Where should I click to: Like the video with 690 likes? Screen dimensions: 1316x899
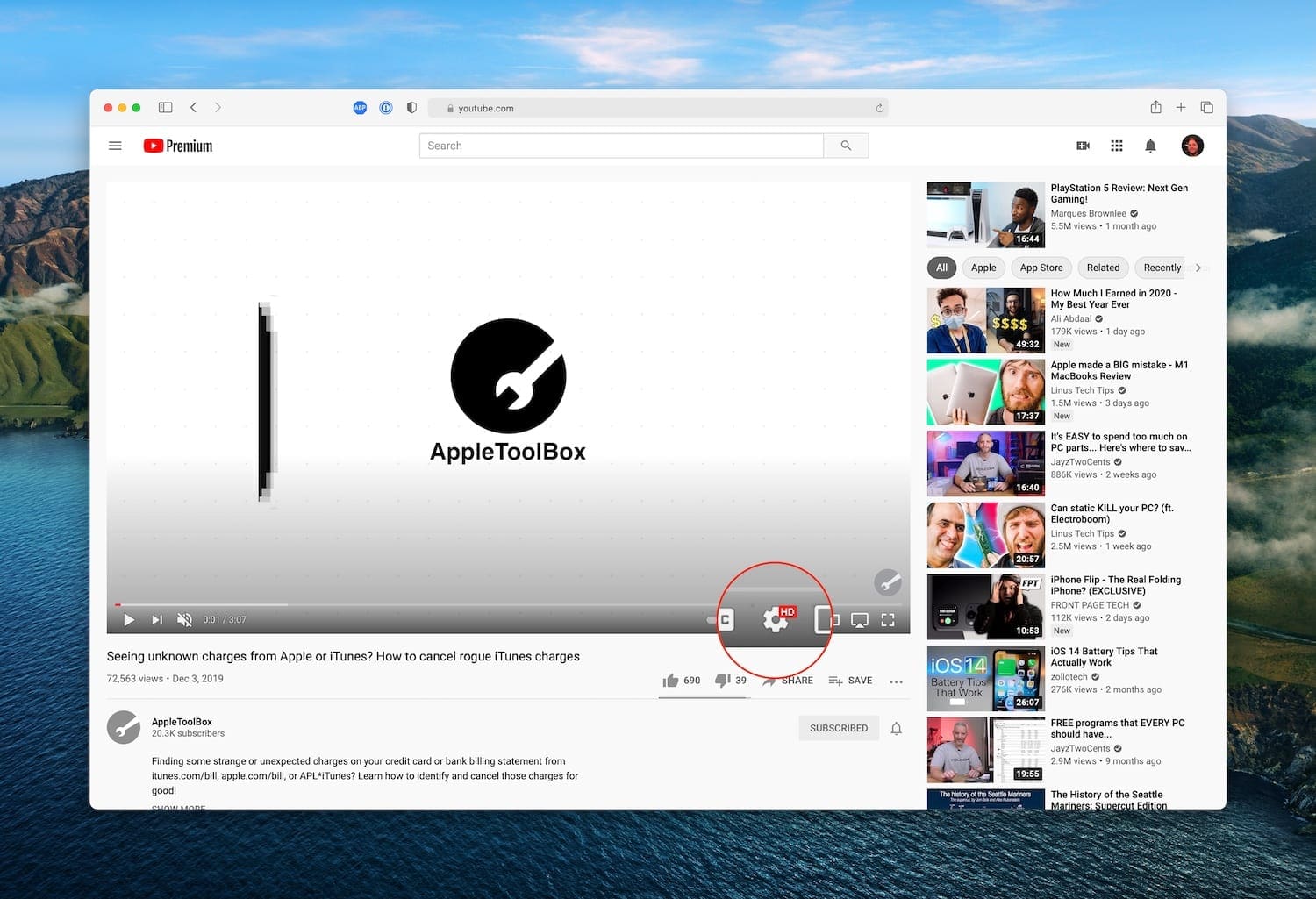682,681
